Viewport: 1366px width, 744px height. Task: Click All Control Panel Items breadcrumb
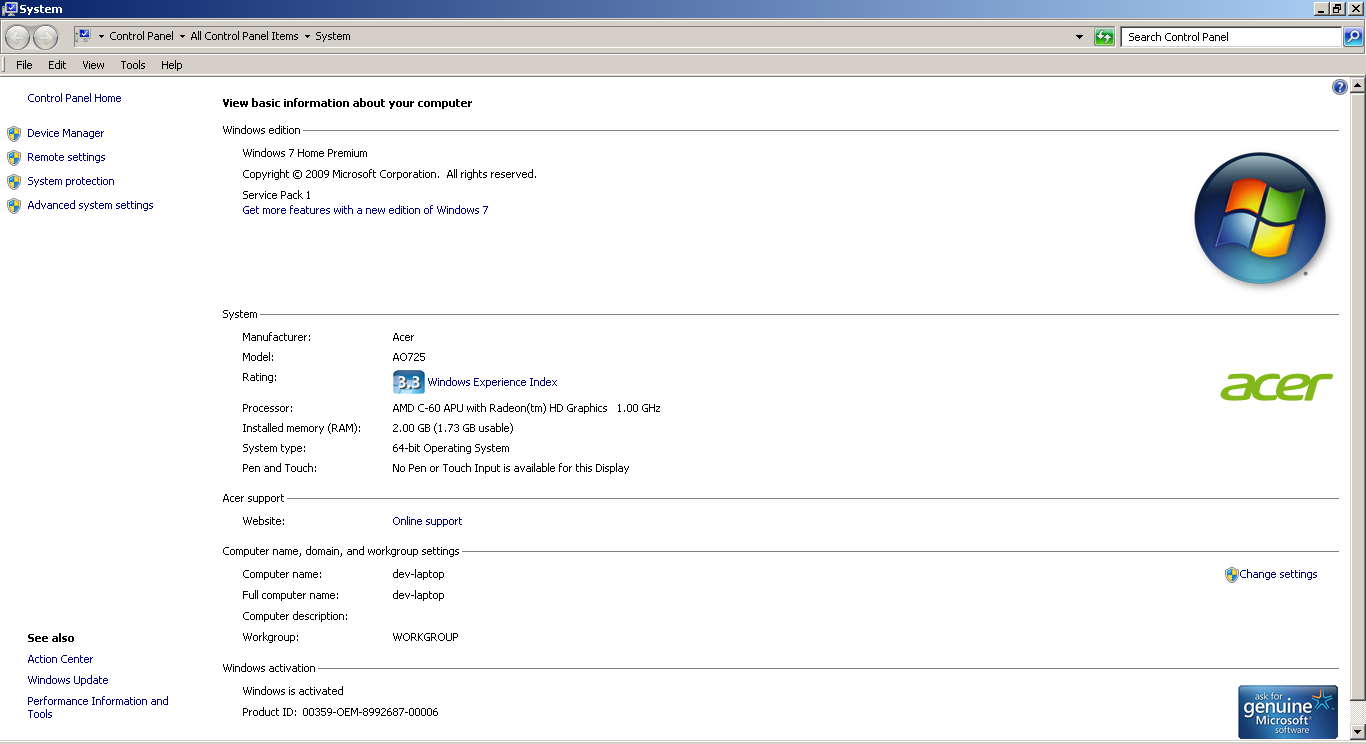[x=244, y=36]
